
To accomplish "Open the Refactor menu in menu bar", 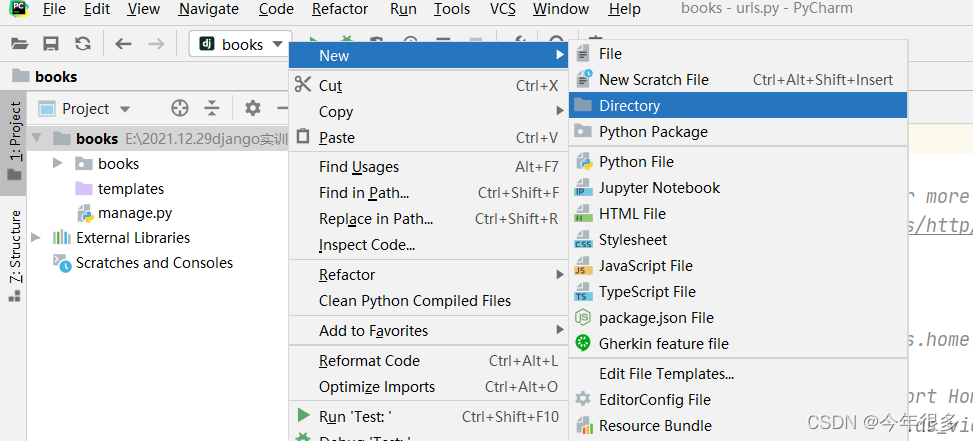I will tap(340, 9).
